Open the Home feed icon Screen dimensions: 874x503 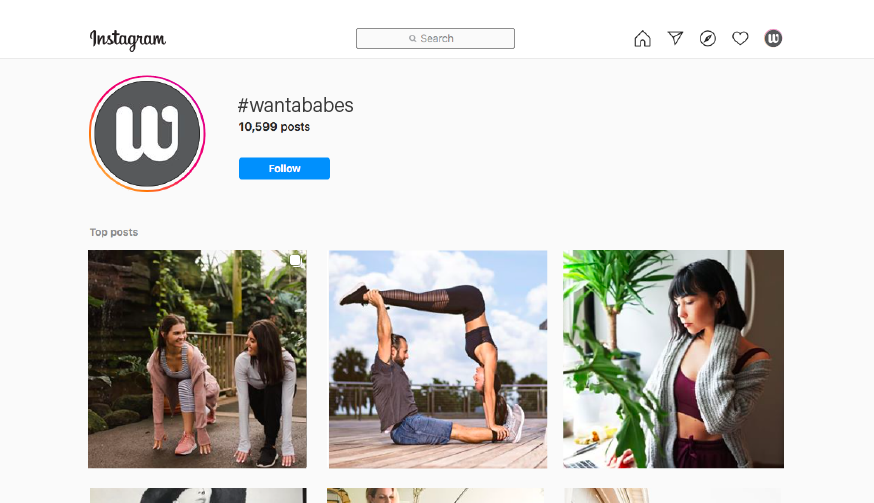(642, 38)
